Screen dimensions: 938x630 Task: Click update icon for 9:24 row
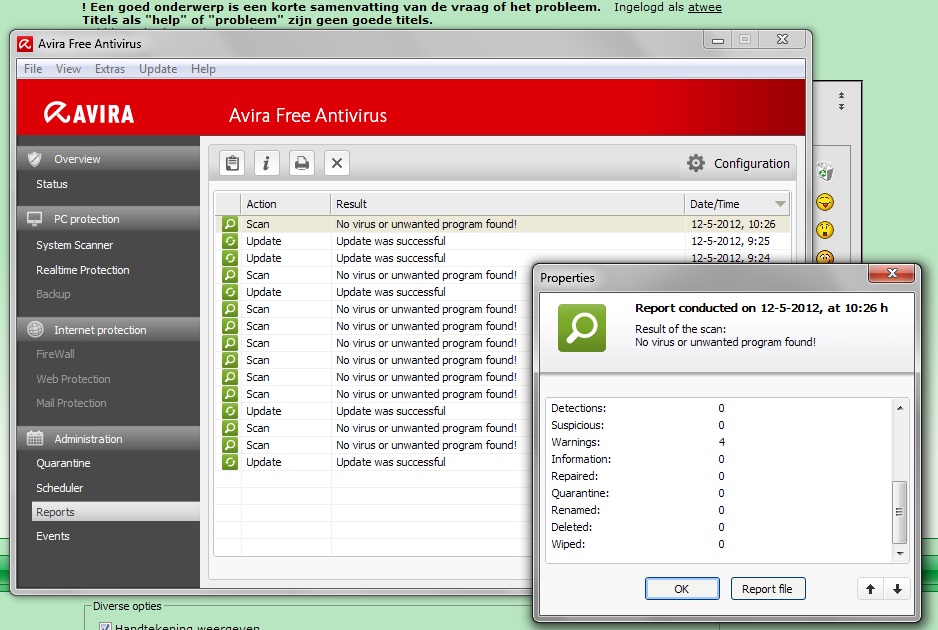(230, 258)
